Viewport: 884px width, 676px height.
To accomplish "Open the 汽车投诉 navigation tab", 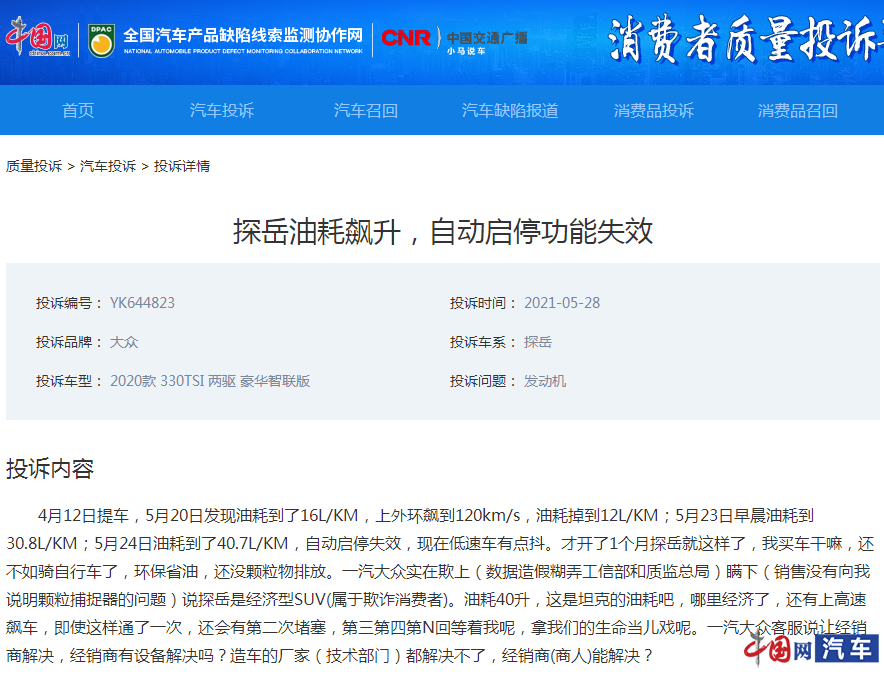I will (222, 110).
